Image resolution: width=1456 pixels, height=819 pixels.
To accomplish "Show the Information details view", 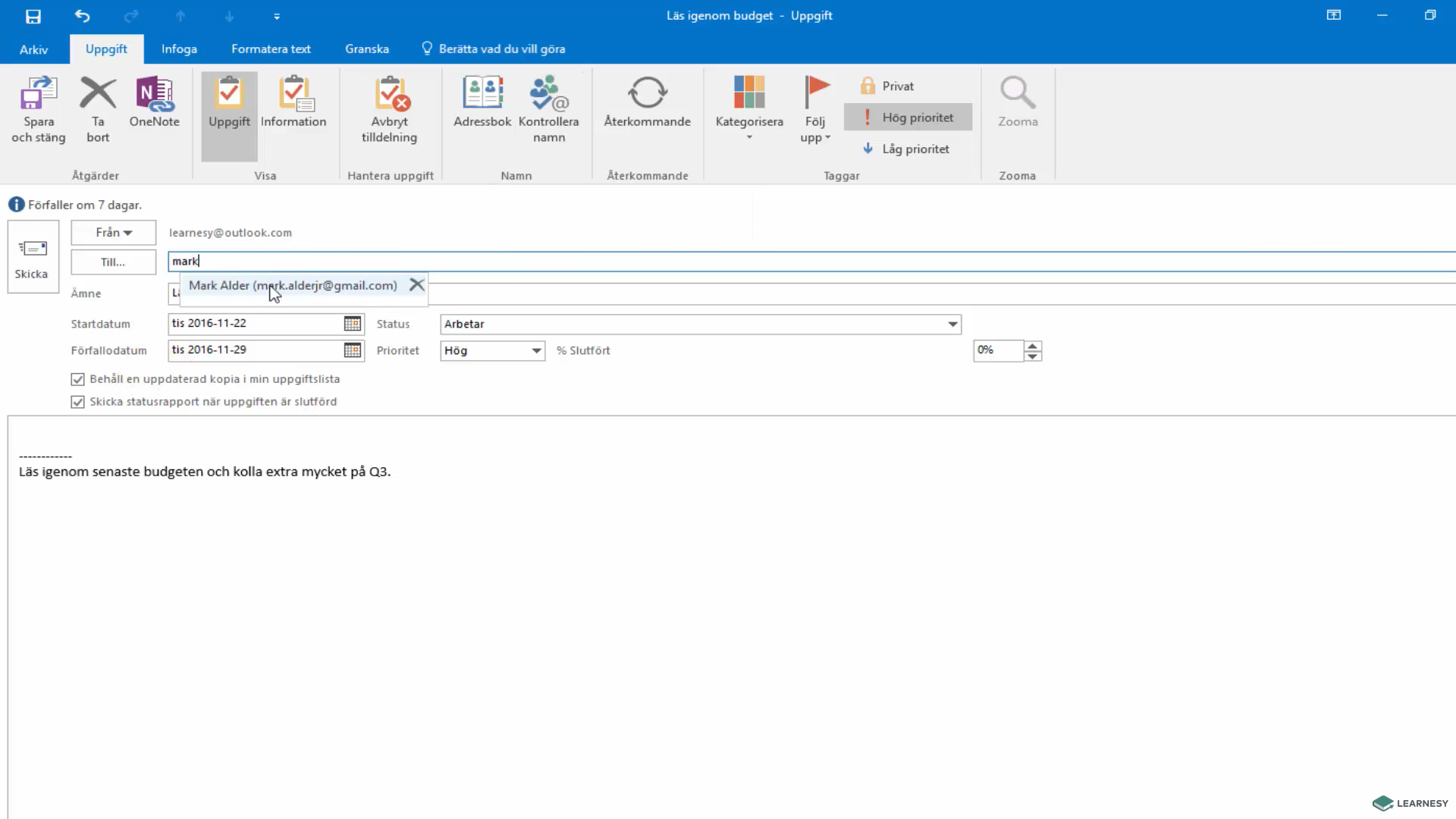I will point(293,102).
